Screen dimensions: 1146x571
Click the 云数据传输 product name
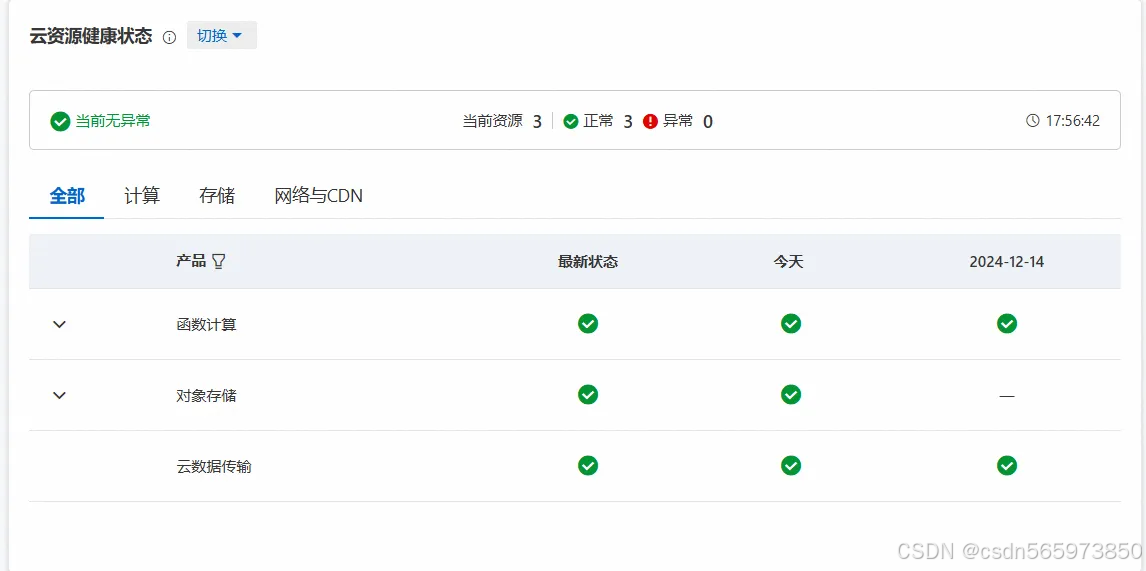pos(214,466)
